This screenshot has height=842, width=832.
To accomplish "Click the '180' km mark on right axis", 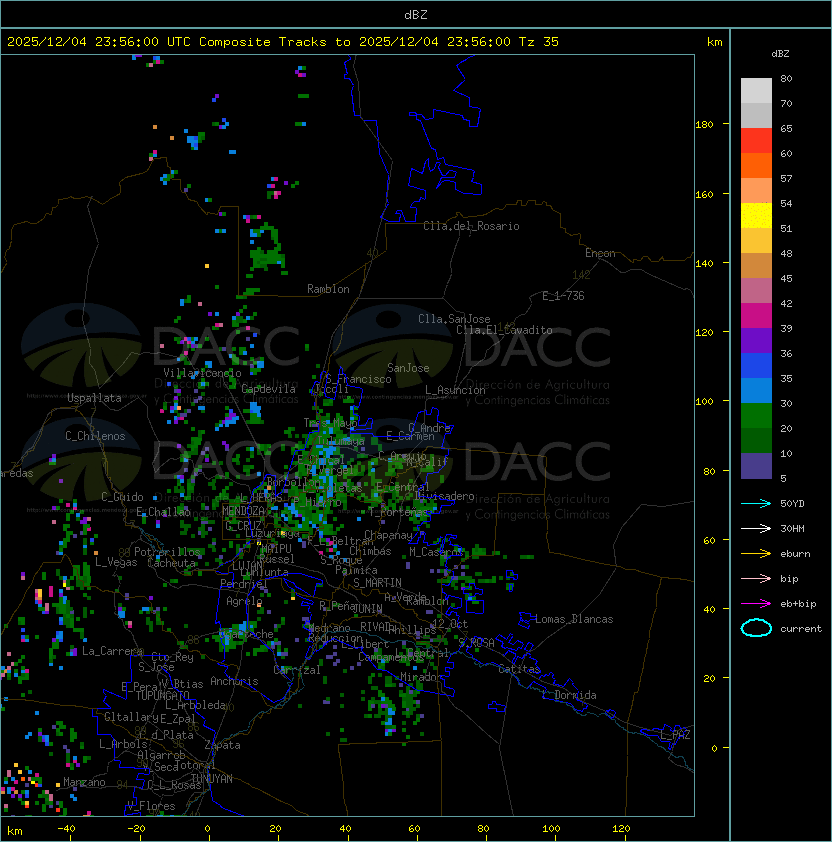I will point(704,124).
